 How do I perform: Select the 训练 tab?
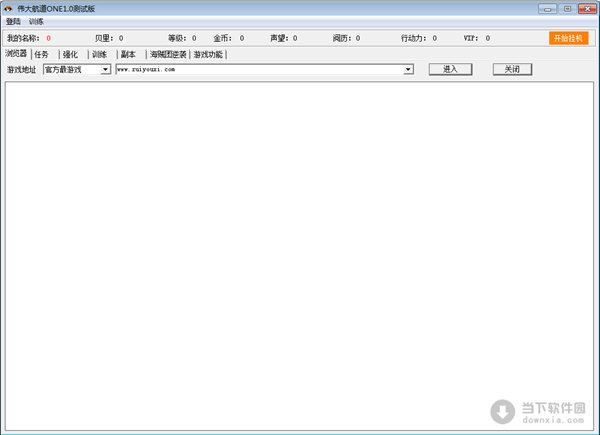click(x=99, y=54)
